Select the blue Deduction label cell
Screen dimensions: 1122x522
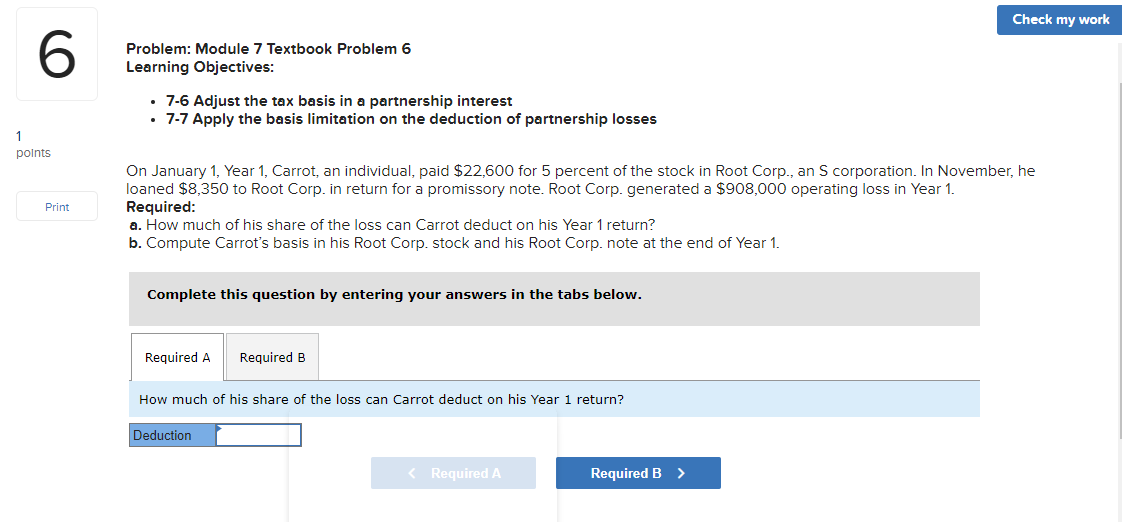(x=173, y=435)
